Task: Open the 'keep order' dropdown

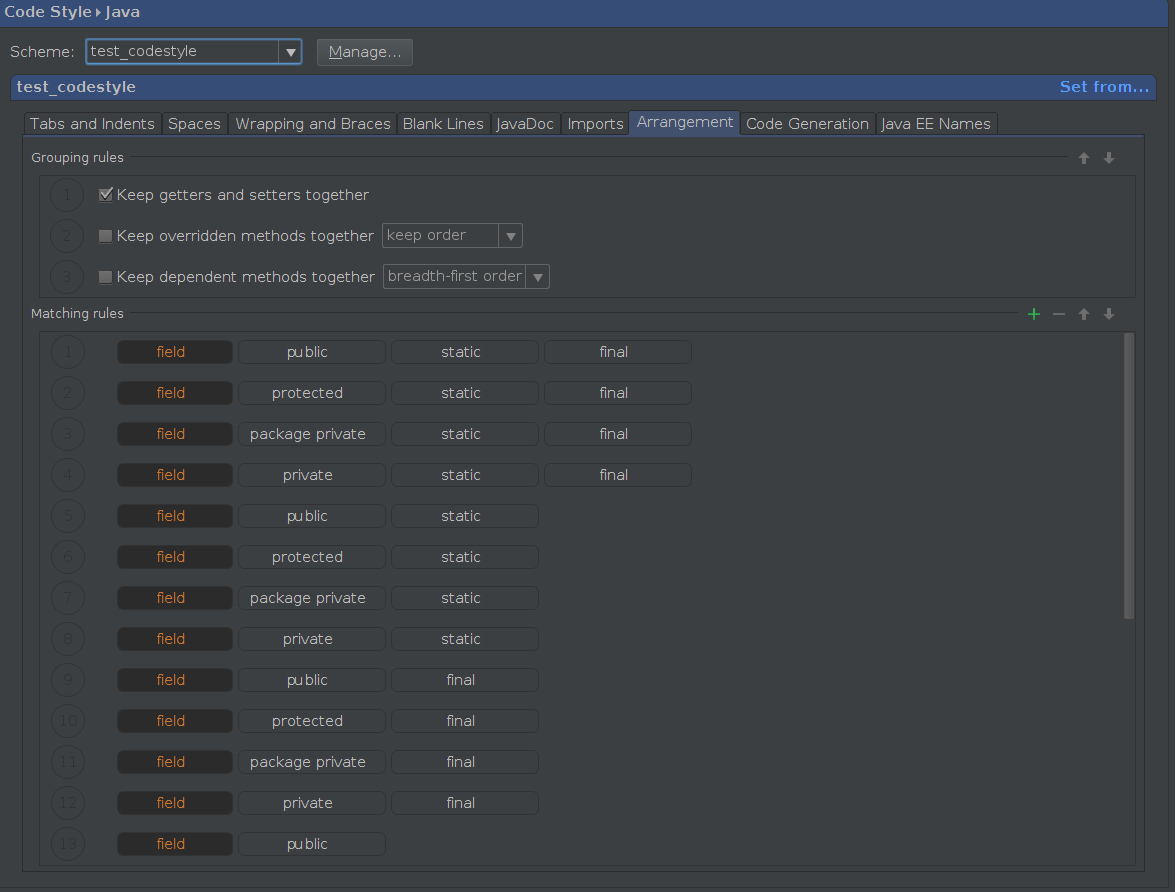Action: pyautogui.click(x=511, y=235)
